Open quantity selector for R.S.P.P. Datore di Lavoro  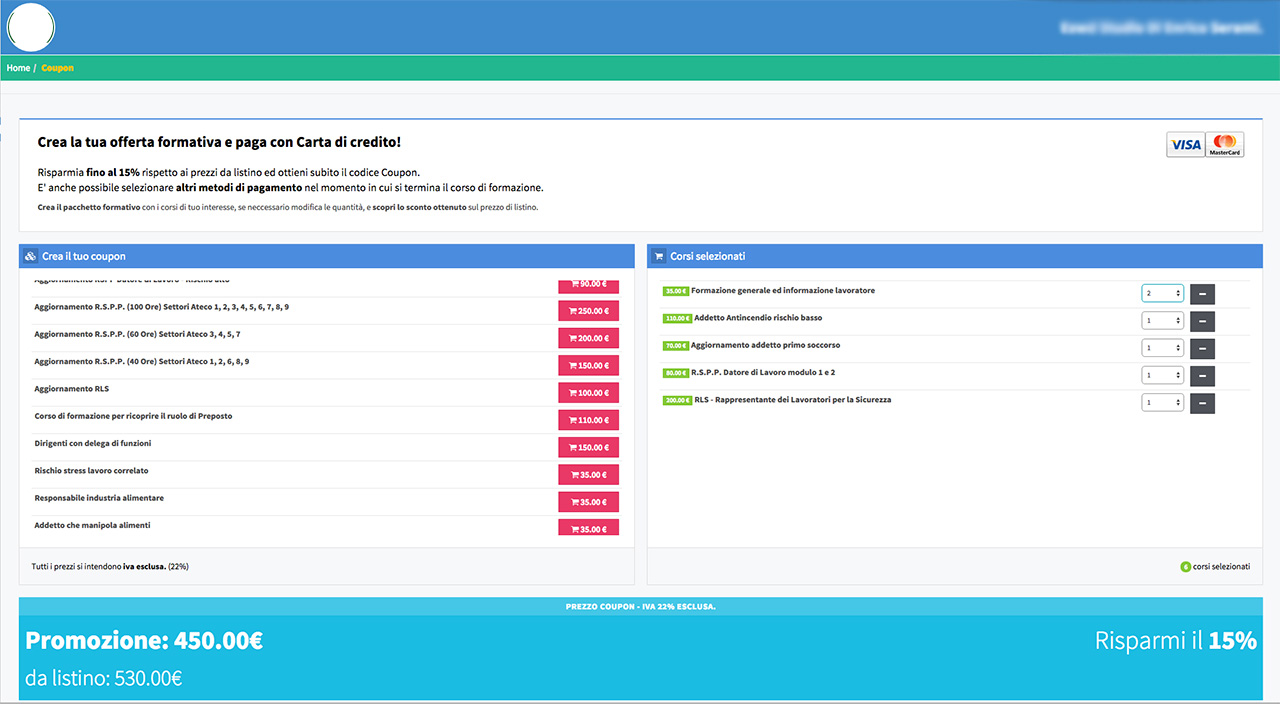click(x=1162, y=376)
